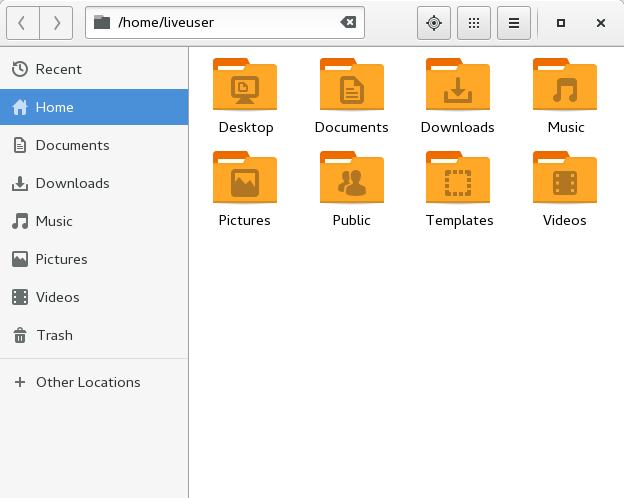Image resolution: width=624 pixels, height=498 pixels.
Task: Select the Downloads folder in main pane
Action: tap(458, 84)
